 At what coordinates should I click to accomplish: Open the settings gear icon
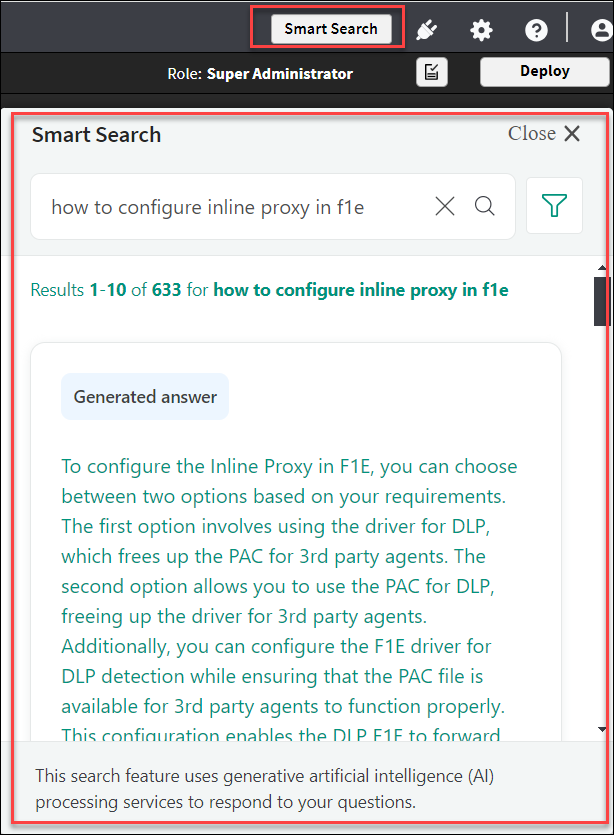[482, 30]
